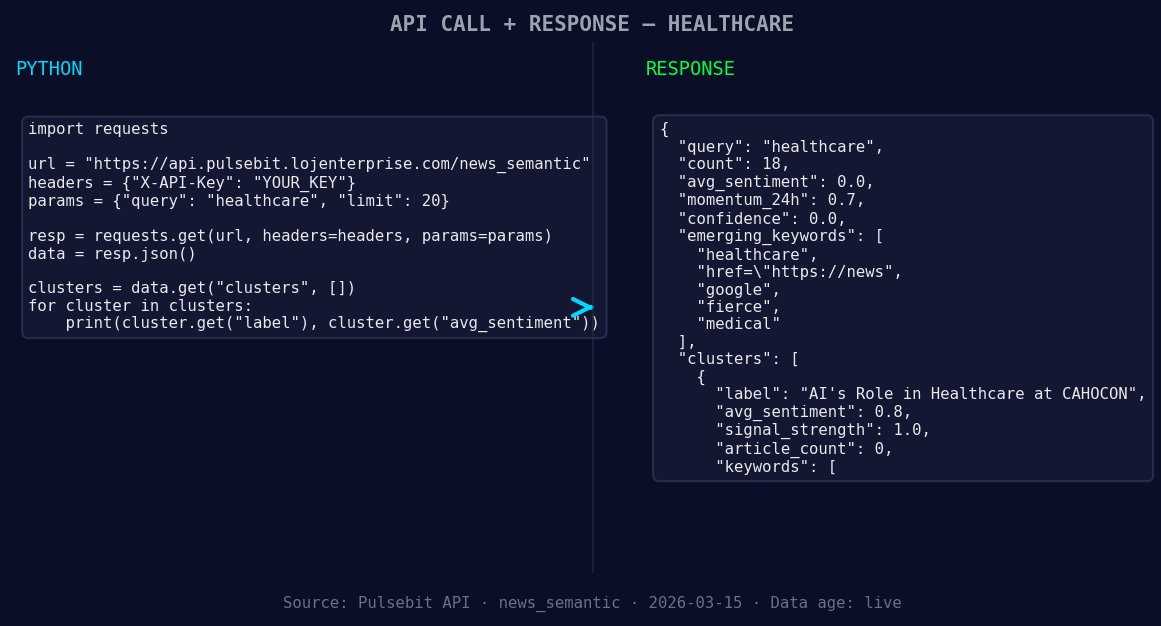
Task: Click the Data age: live indicator
Action: [835, 602]
